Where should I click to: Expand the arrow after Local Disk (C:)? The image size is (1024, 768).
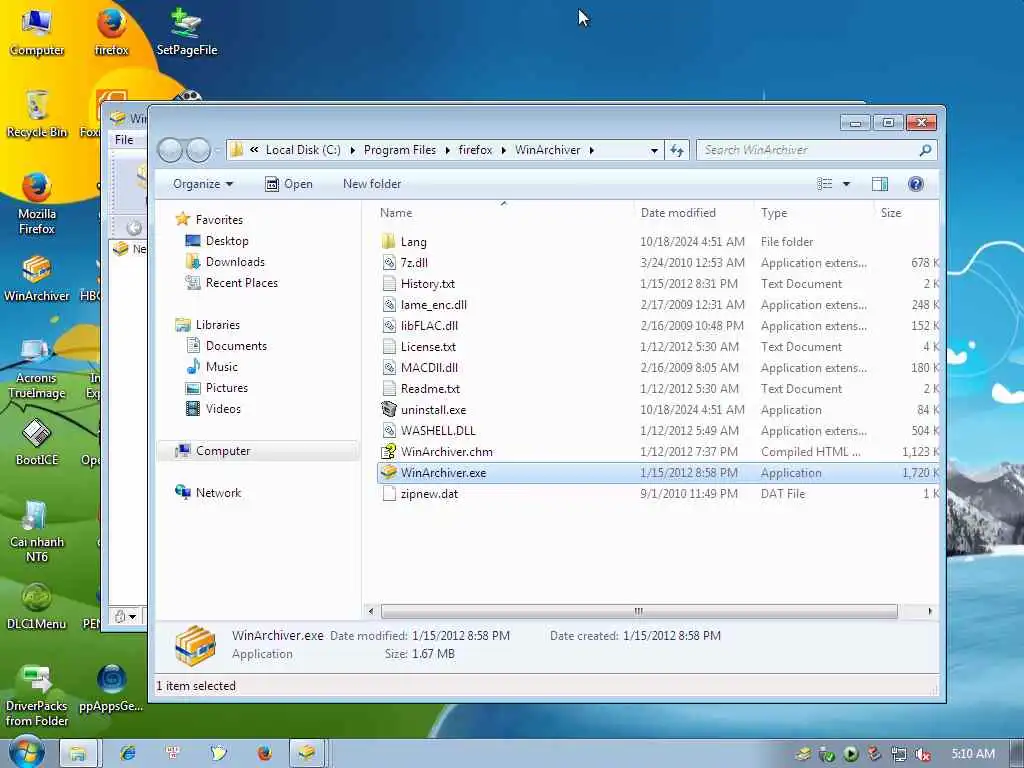click(x=353, y=151)
